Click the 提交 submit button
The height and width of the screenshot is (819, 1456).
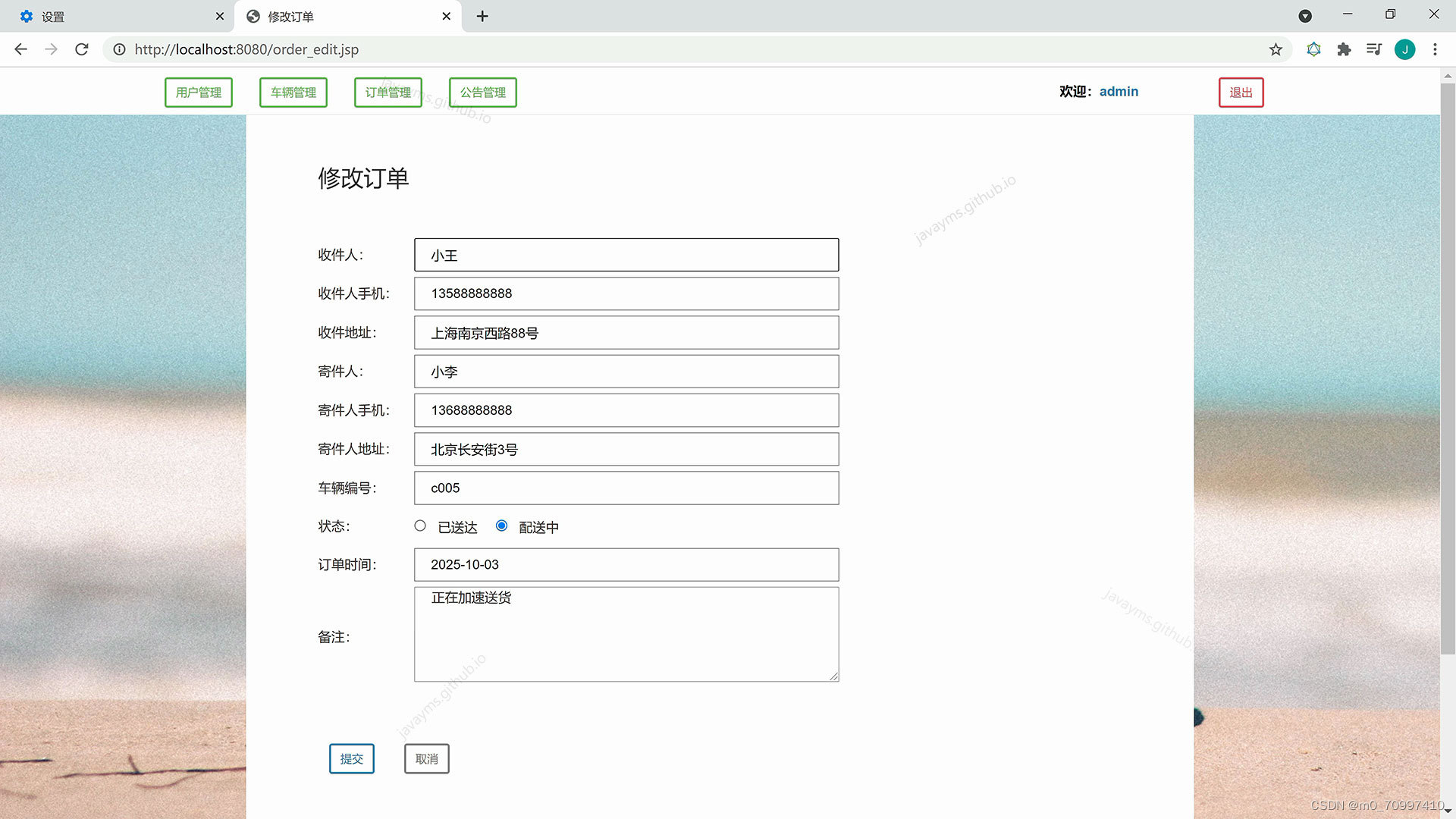point(351,758)
